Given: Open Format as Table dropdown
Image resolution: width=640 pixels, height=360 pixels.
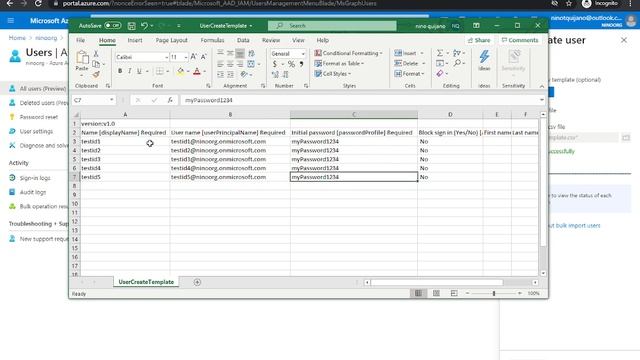Looking at the screenshot, I should pos(339,63).
